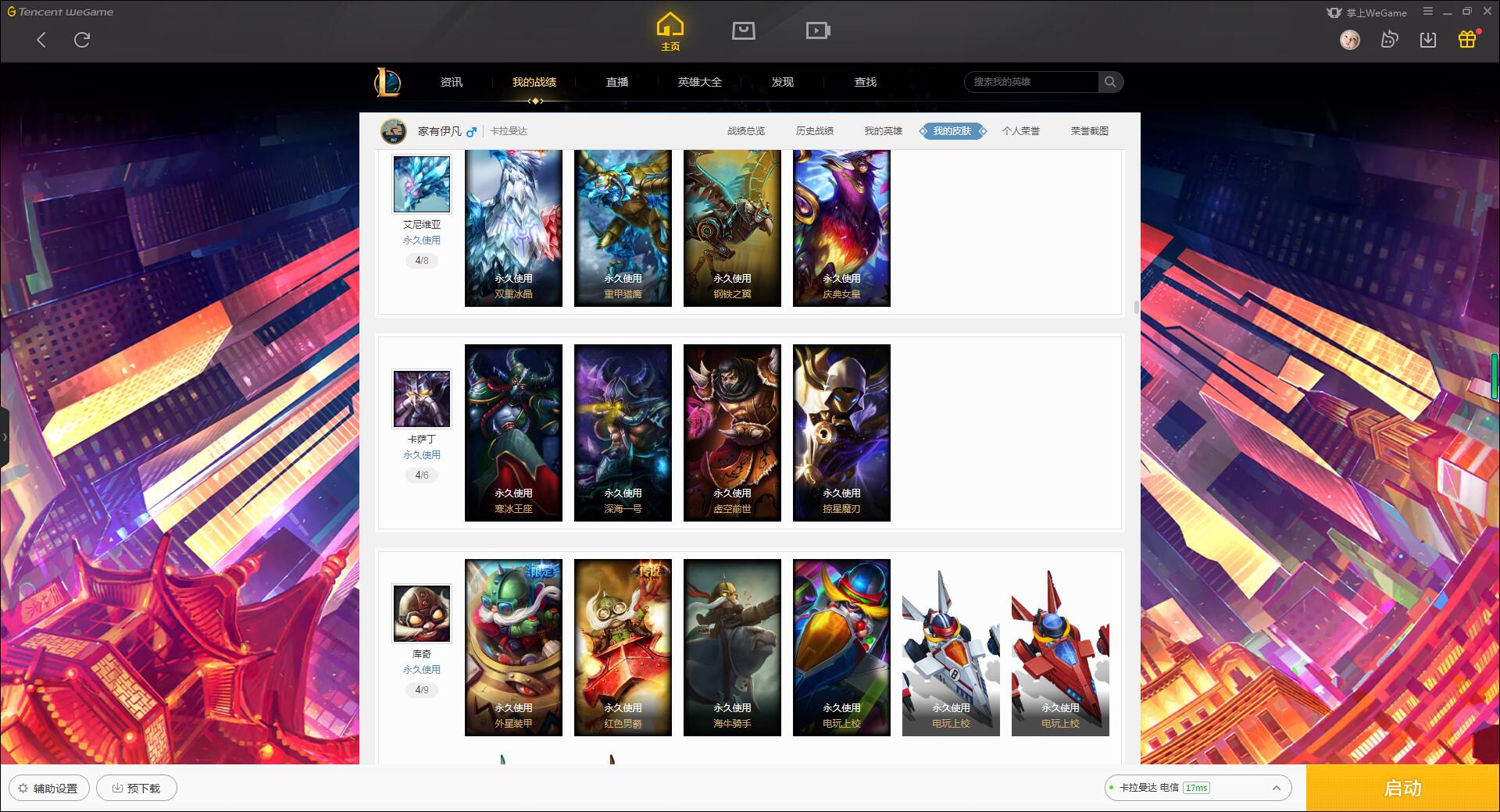Open the 查找 tab
1500x812 pixels.
(866, 82)
